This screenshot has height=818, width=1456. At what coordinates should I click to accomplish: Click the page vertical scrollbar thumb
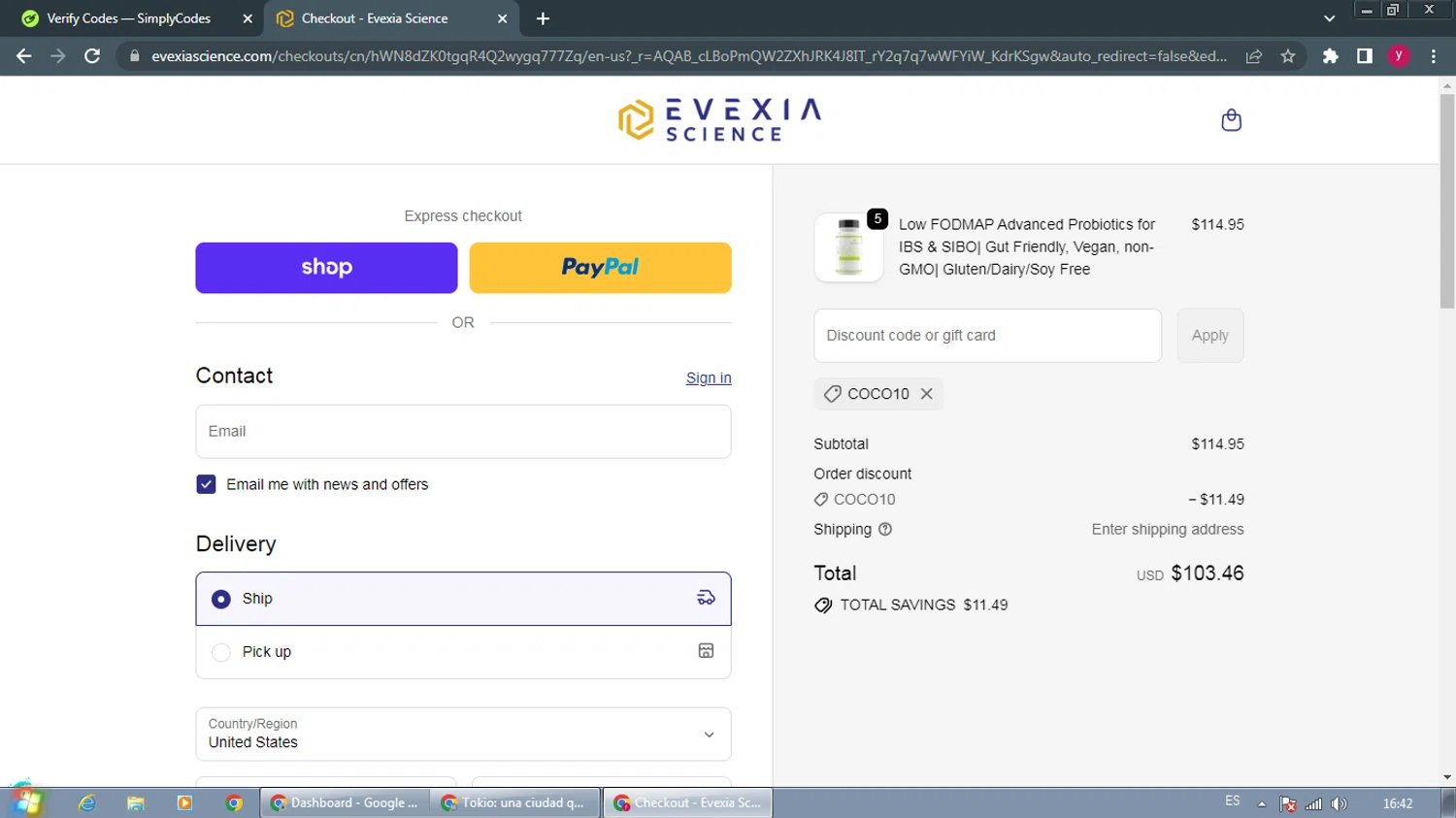click(x=1447, y=202)
